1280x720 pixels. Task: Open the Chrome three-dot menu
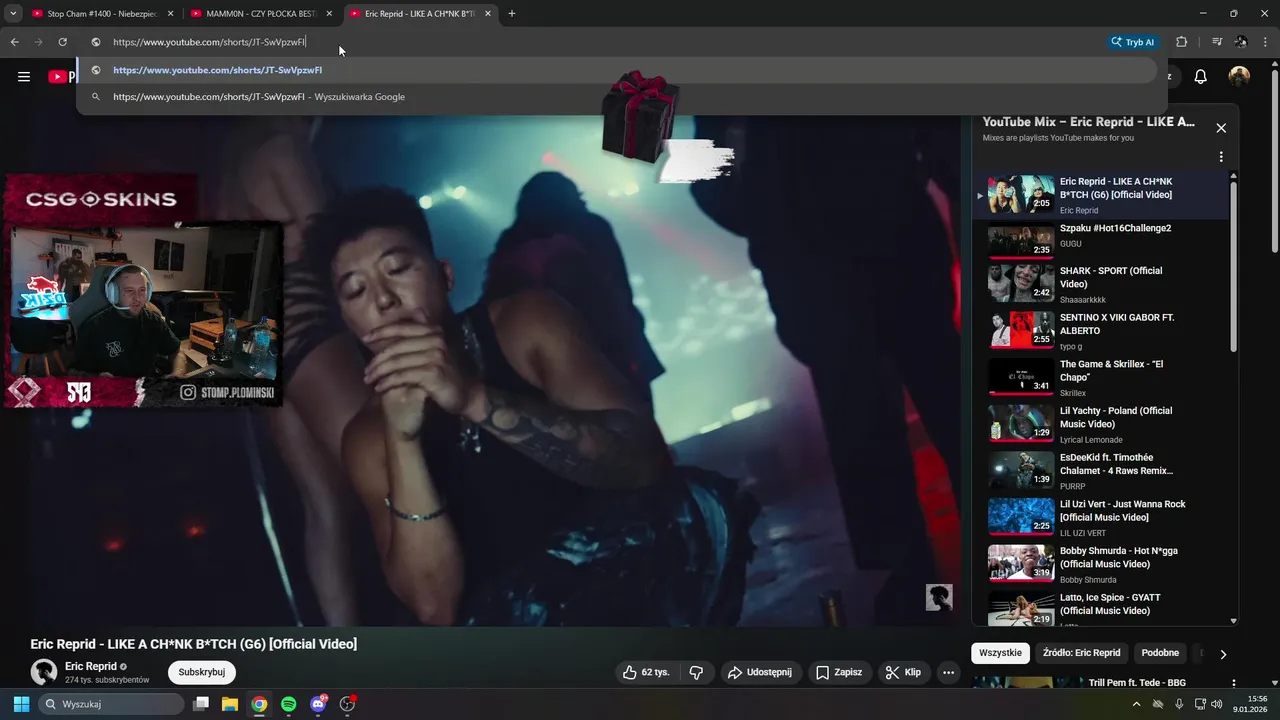[1265, 42]
